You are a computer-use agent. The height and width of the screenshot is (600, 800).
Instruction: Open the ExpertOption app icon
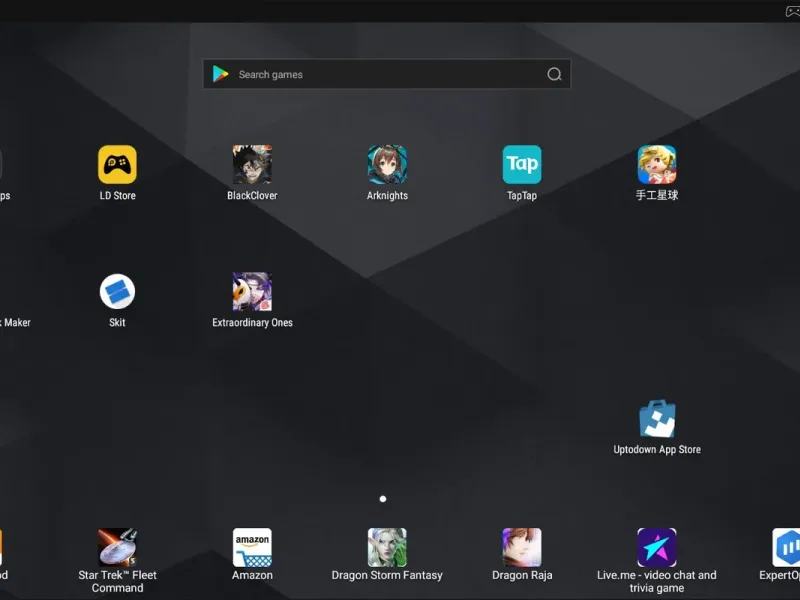[x=786, y=547]
